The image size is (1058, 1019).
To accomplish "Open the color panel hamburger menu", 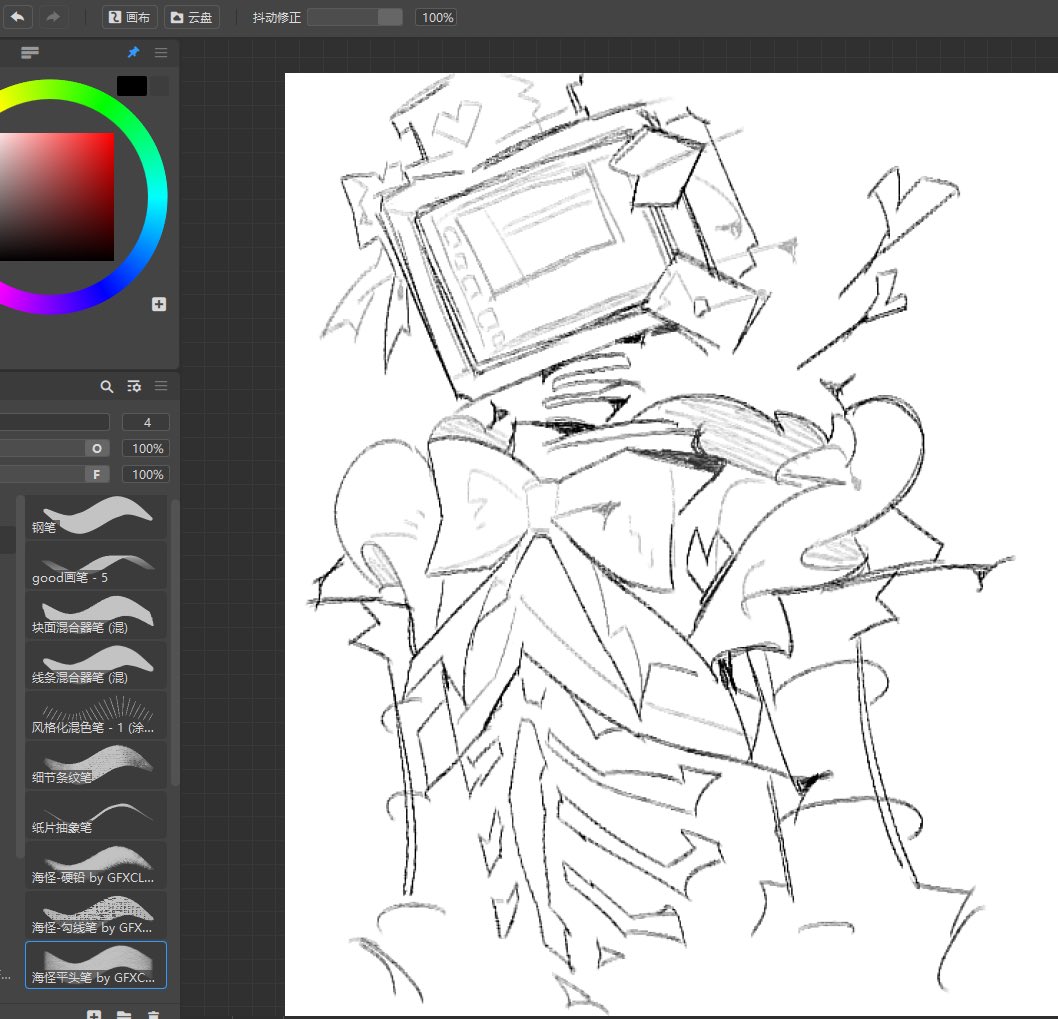I will 161,53.
